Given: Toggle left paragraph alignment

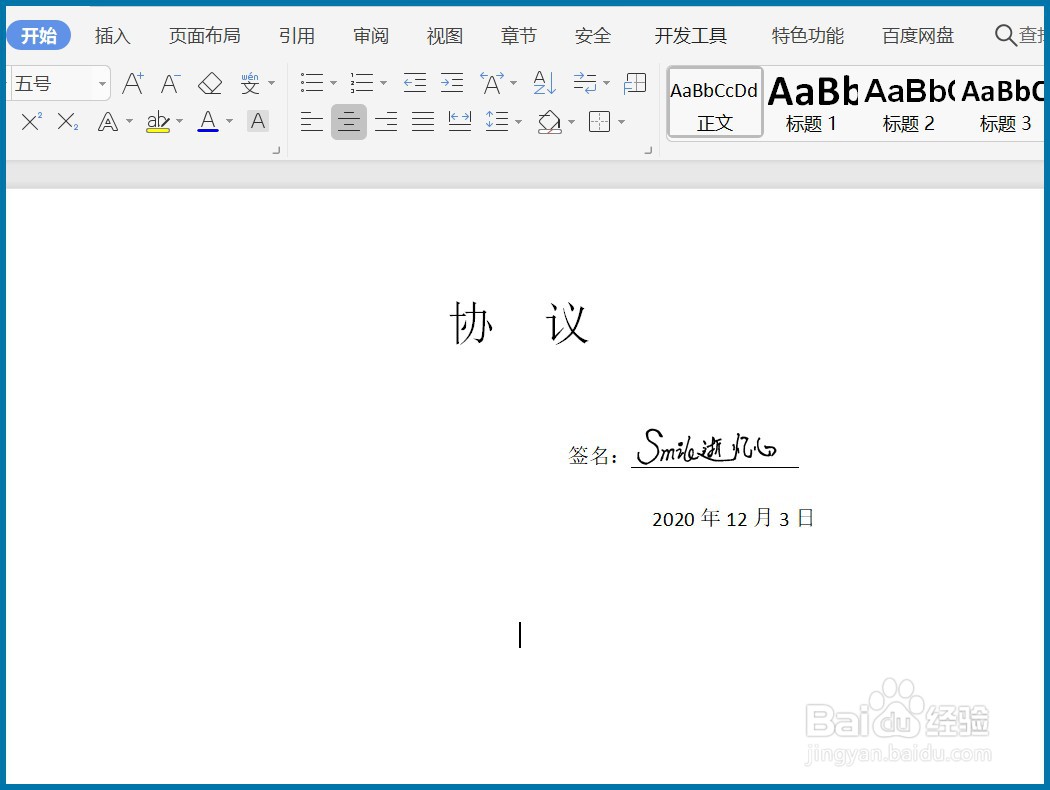Looking at the screenshot, I should click(311, 121).
